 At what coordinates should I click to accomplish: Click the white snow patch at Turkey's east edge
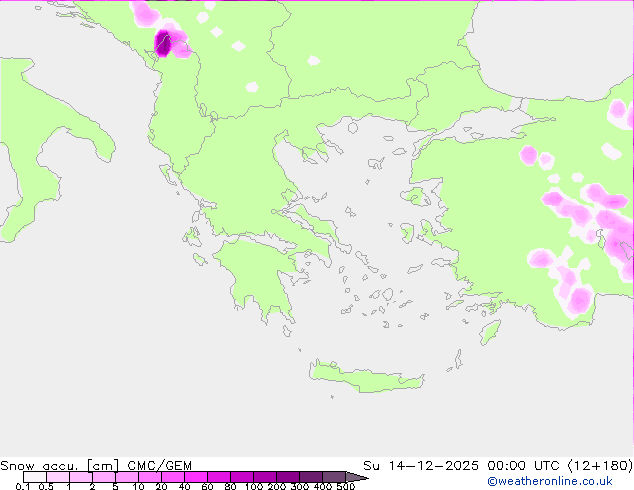(x=609, y=151)
